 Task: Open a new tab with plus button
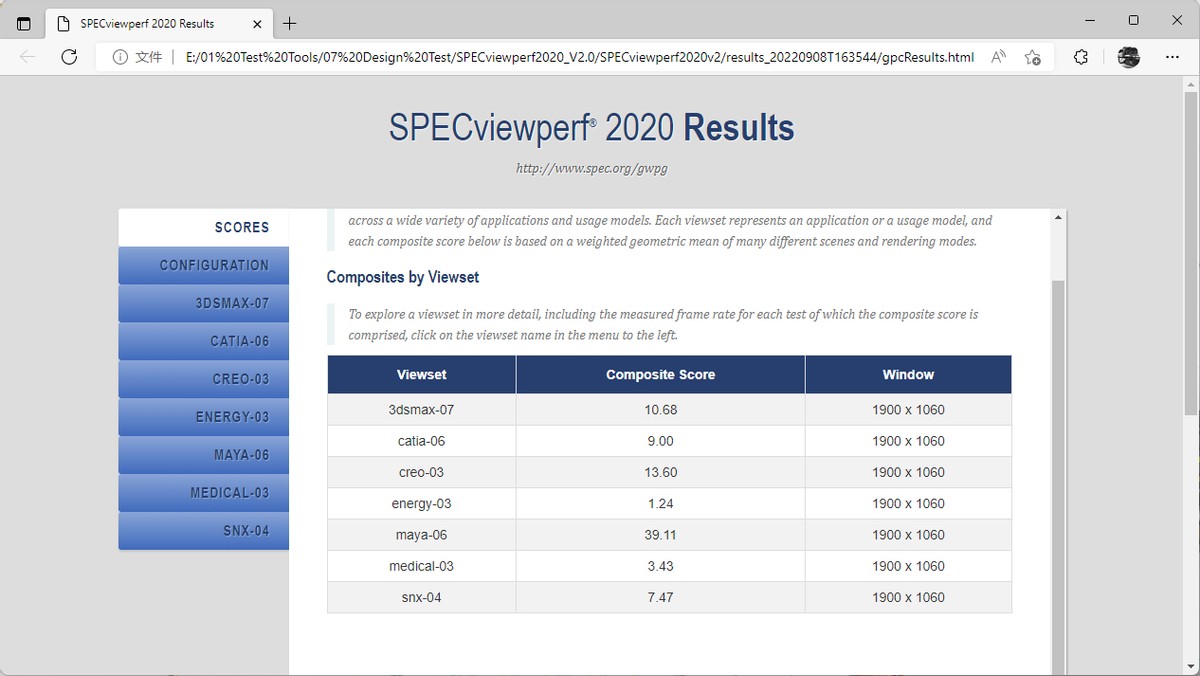[x=290, y=23]
